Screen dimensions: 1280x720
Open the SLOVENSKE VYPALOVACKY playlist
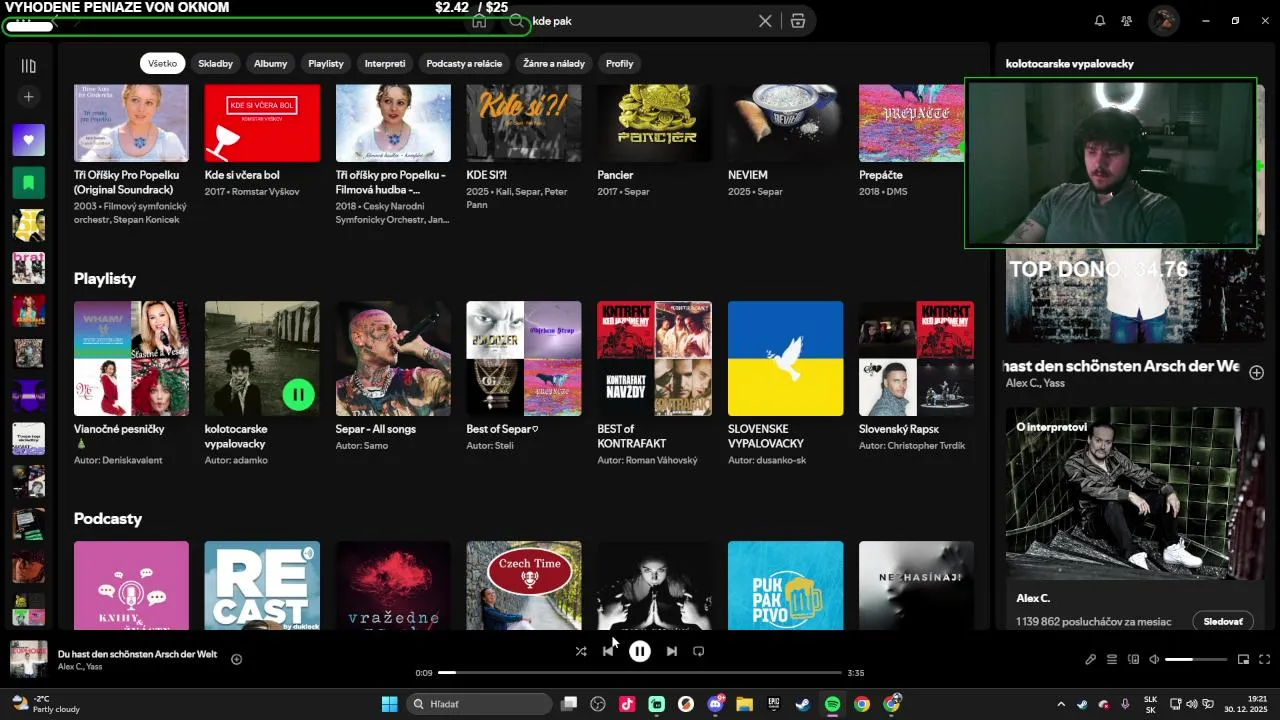[x=786, y=358]
